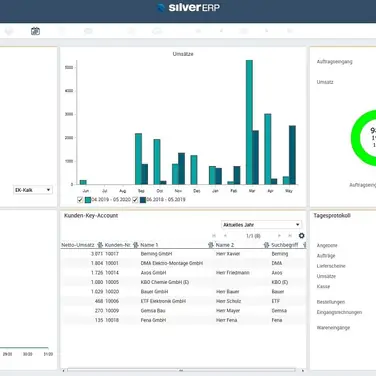
Task: Sort table by Name 2 column
Action: [225, 245]
